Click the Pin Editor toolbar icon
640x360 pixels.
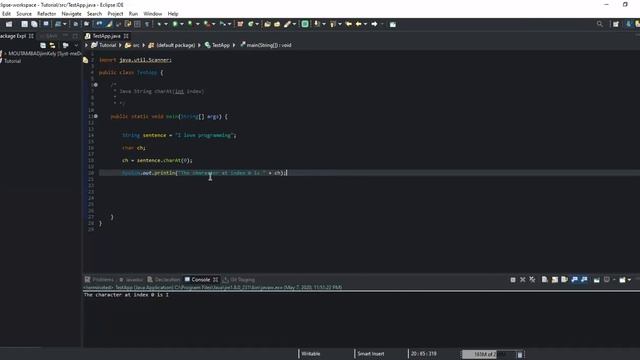(x=393, y=24)
